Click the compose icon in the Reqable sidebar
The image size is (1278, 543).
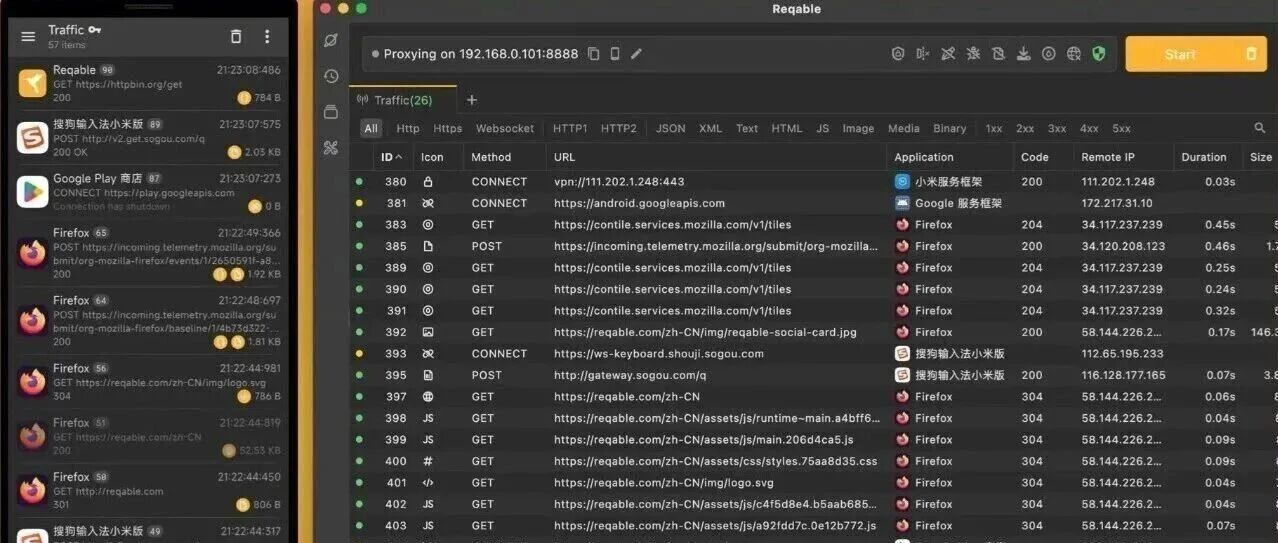point(331,40)
